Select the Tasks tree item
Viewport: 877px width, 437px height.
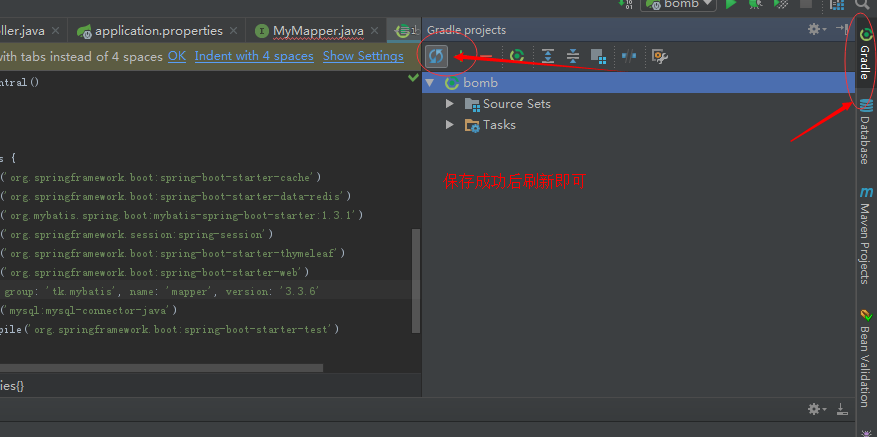[490, 125]
